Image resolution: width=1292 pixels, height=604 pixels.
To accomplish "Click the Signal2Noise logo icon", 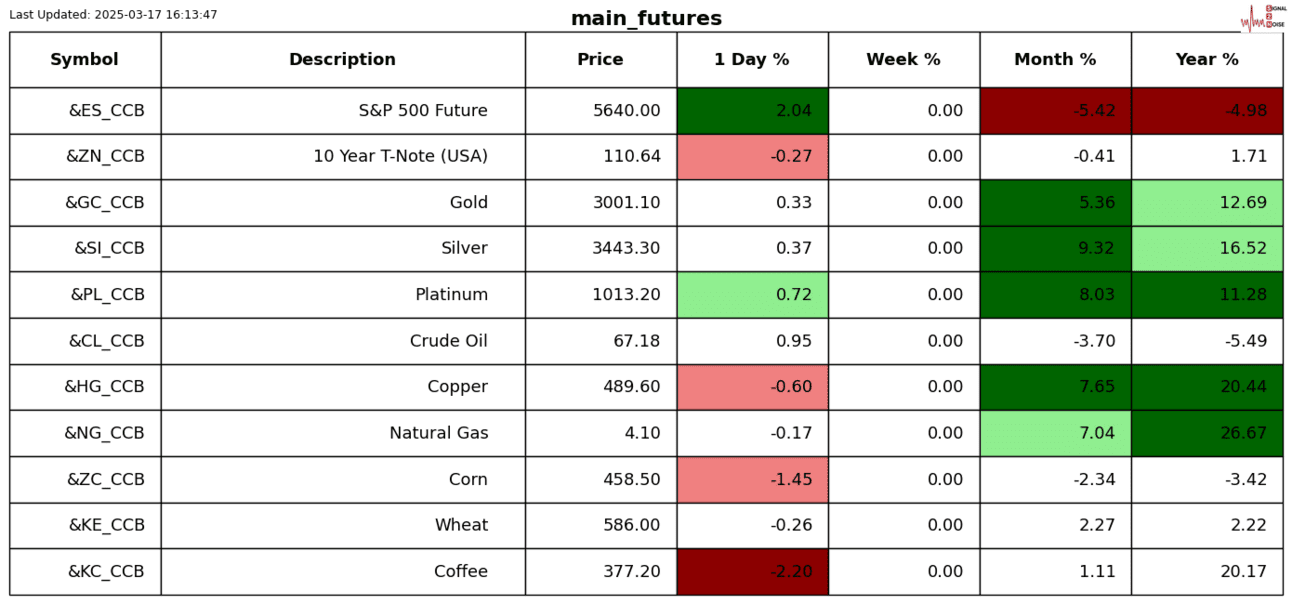I will (1262, 17).
